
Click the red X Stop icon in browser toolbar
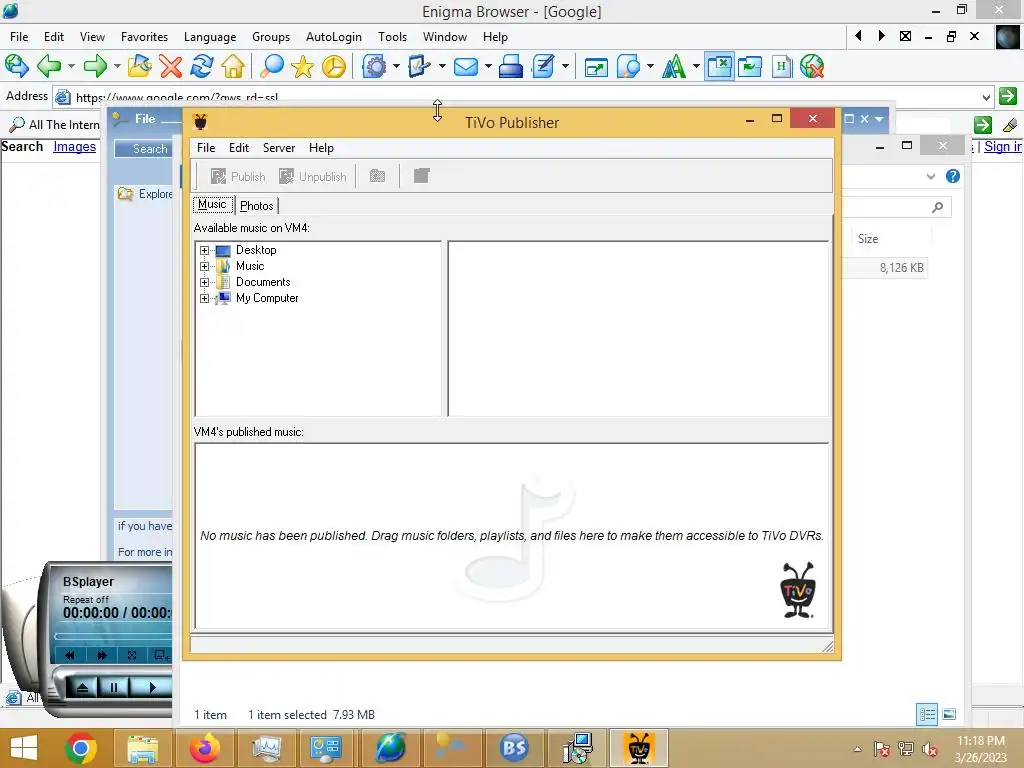click(170, 66)
